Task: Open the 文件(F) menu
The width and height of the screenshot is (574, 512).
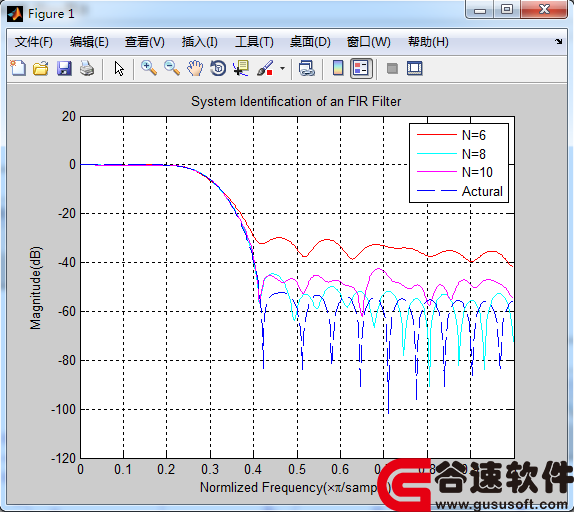Action: pos(34,42)
